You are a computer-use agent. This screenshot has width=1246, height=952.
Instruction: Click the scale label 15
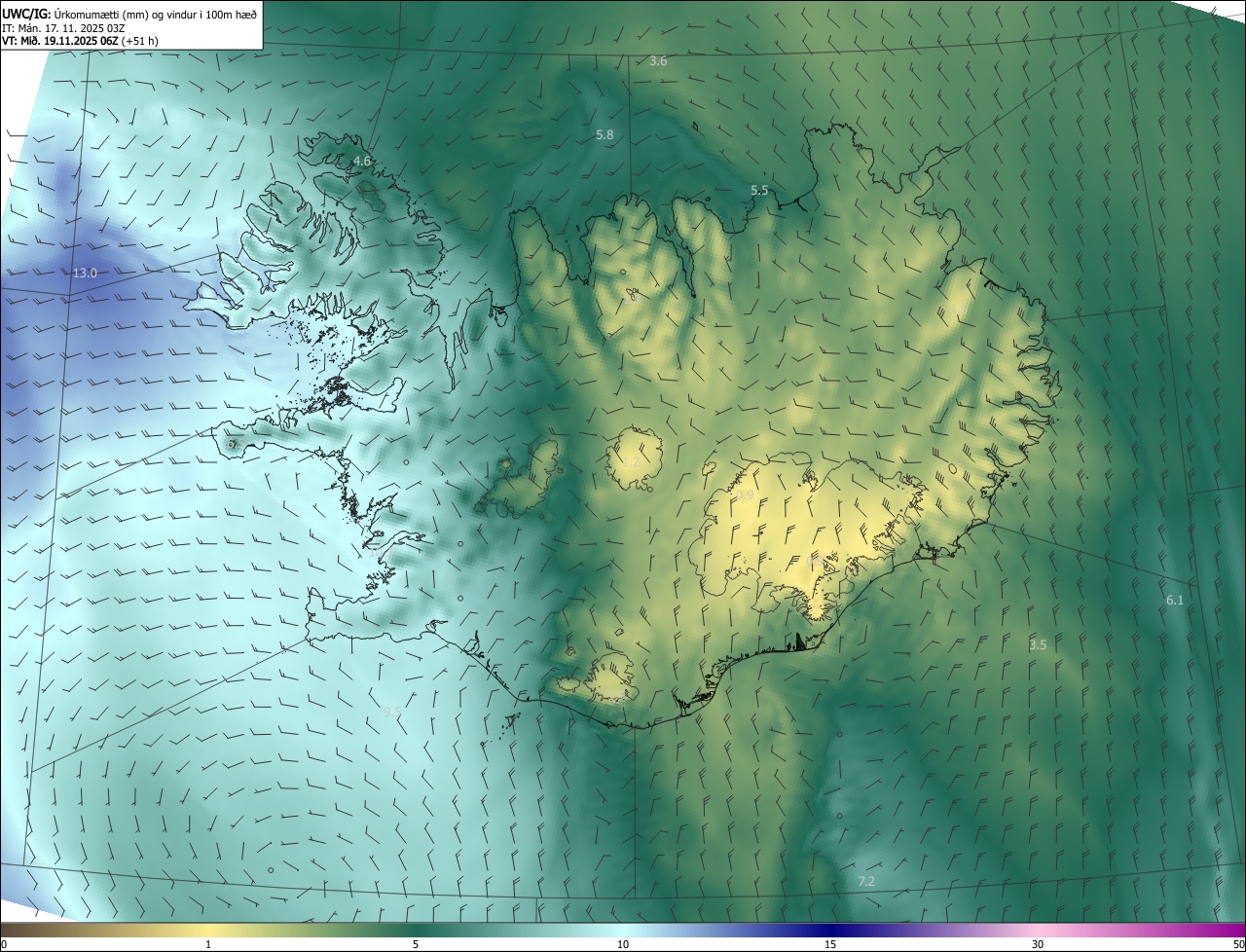click(x=830, y=945)
